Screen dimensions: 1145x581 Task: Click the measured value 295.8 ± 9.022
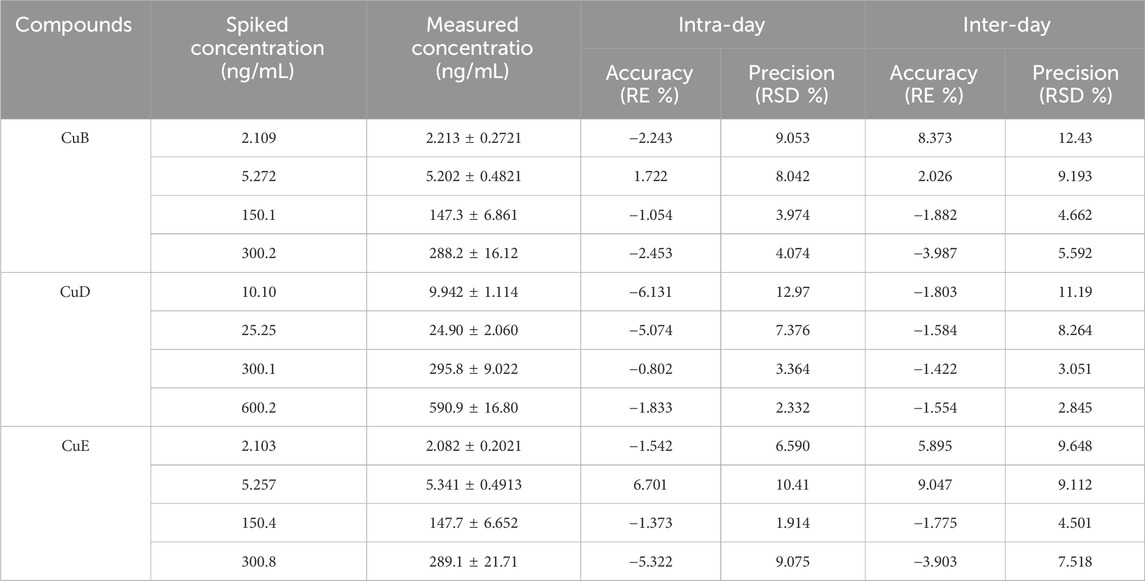(474, 369)
